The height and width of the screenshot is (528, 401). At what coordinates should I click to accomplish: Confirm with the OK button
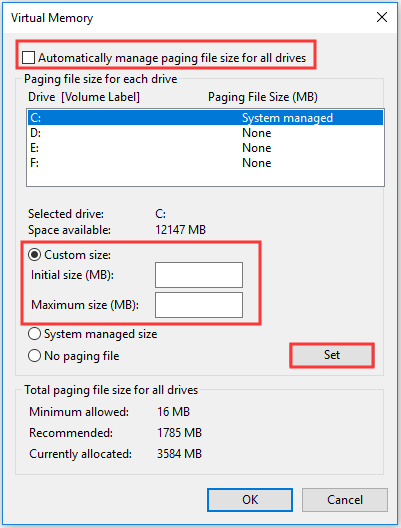click(x=250, y=500)
